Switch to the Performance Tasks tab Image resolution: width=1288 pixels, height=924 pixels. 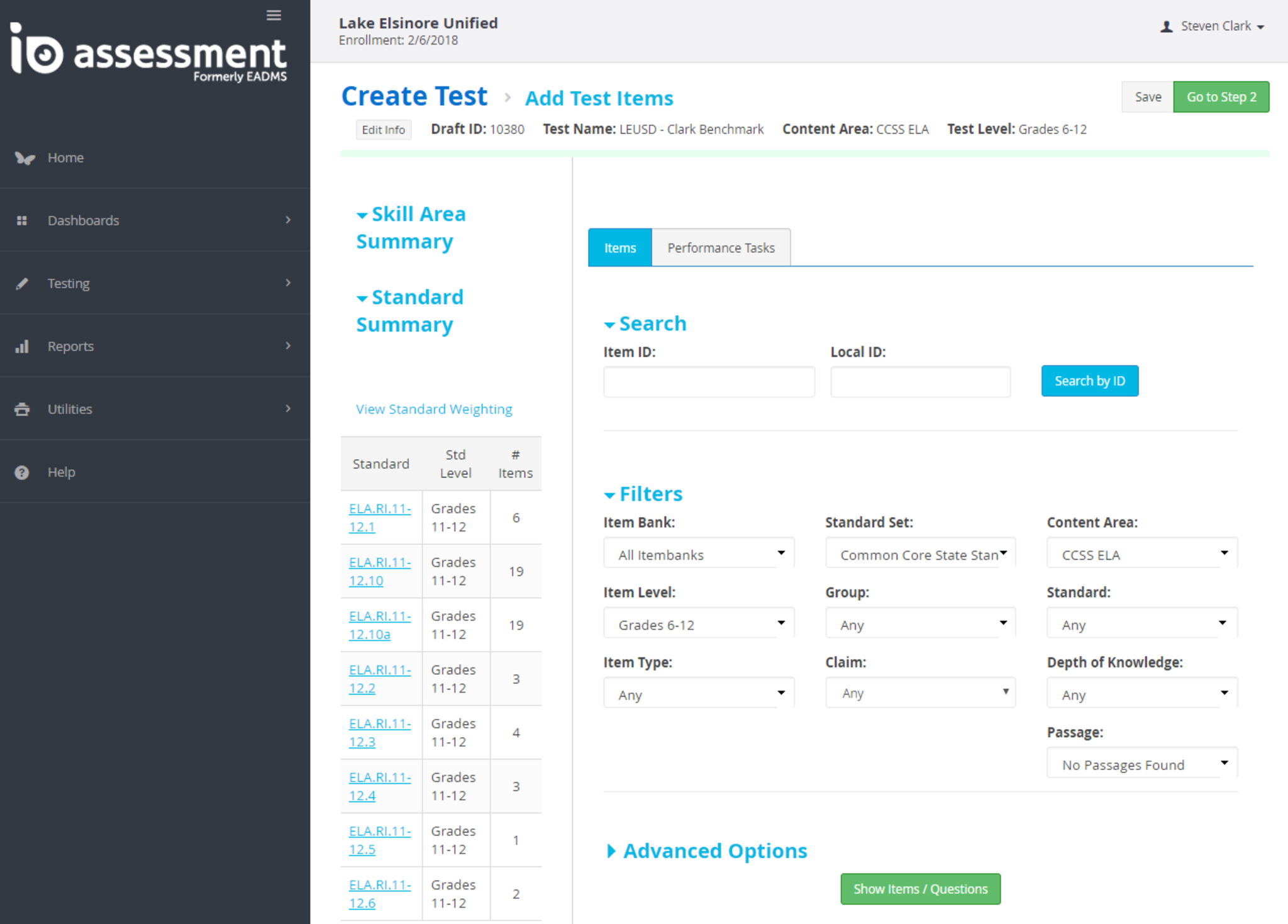[721, 248]
